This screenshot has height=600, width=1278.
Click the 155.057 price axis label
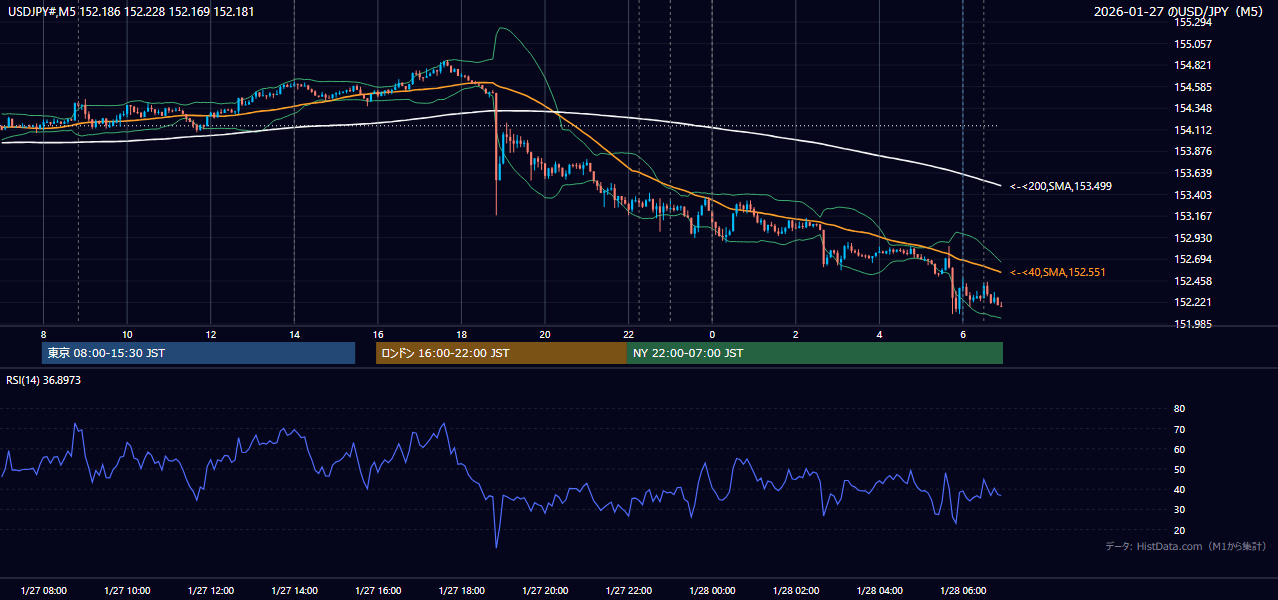pyautogui.click(x=1193, y=44)
